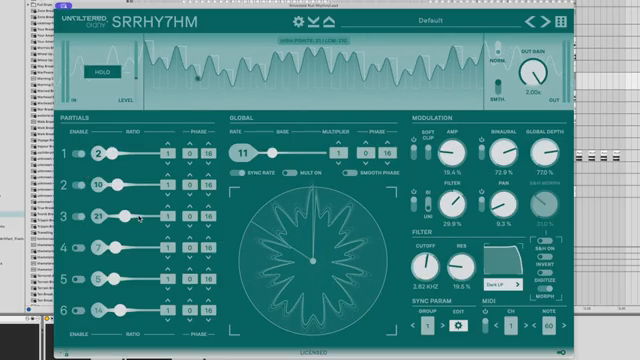Toggle MORPH switch
Viewport: 640px width, 360px height.
pyautogui.click(x=545, y=289)
